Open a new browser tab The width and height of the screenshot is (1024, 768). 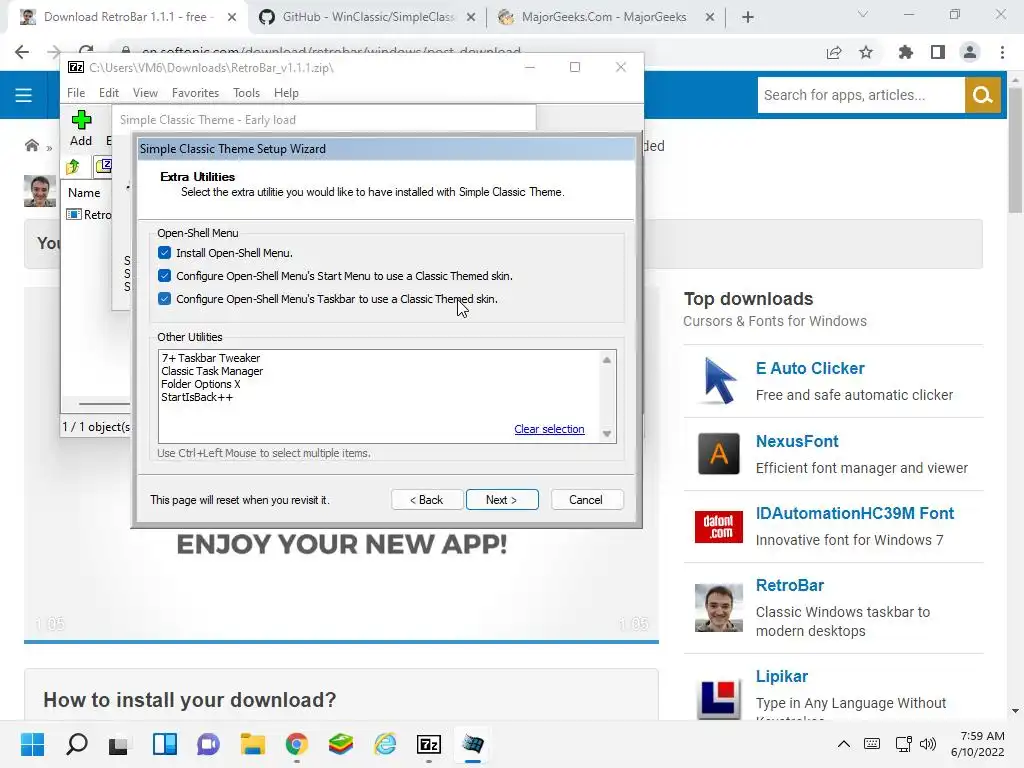tap(748, 18)
